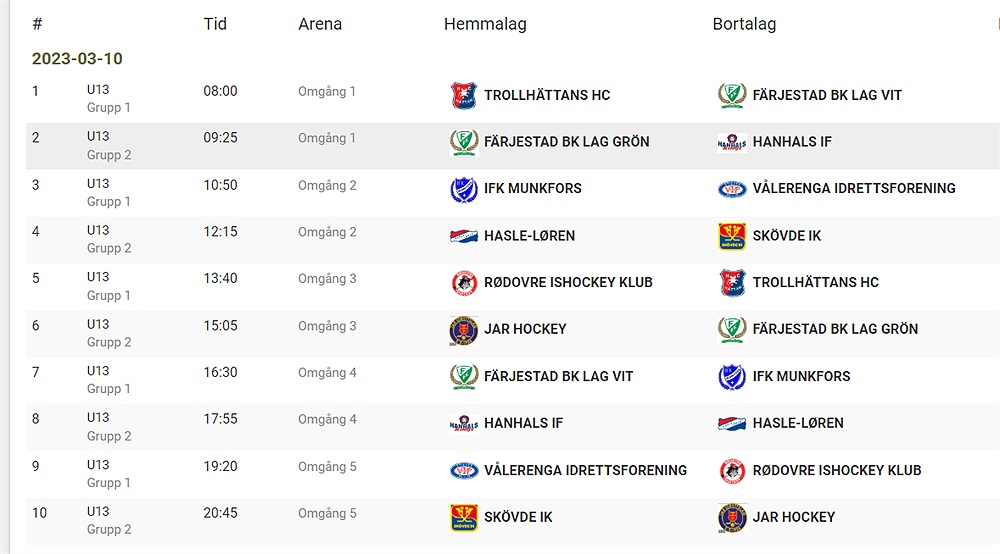Image resolution: width=1000 pixels, height=554 pixels.
Task: Click IFK Munkfors logo in match 3
Action: pyautogui.click(x=464, y=189)
